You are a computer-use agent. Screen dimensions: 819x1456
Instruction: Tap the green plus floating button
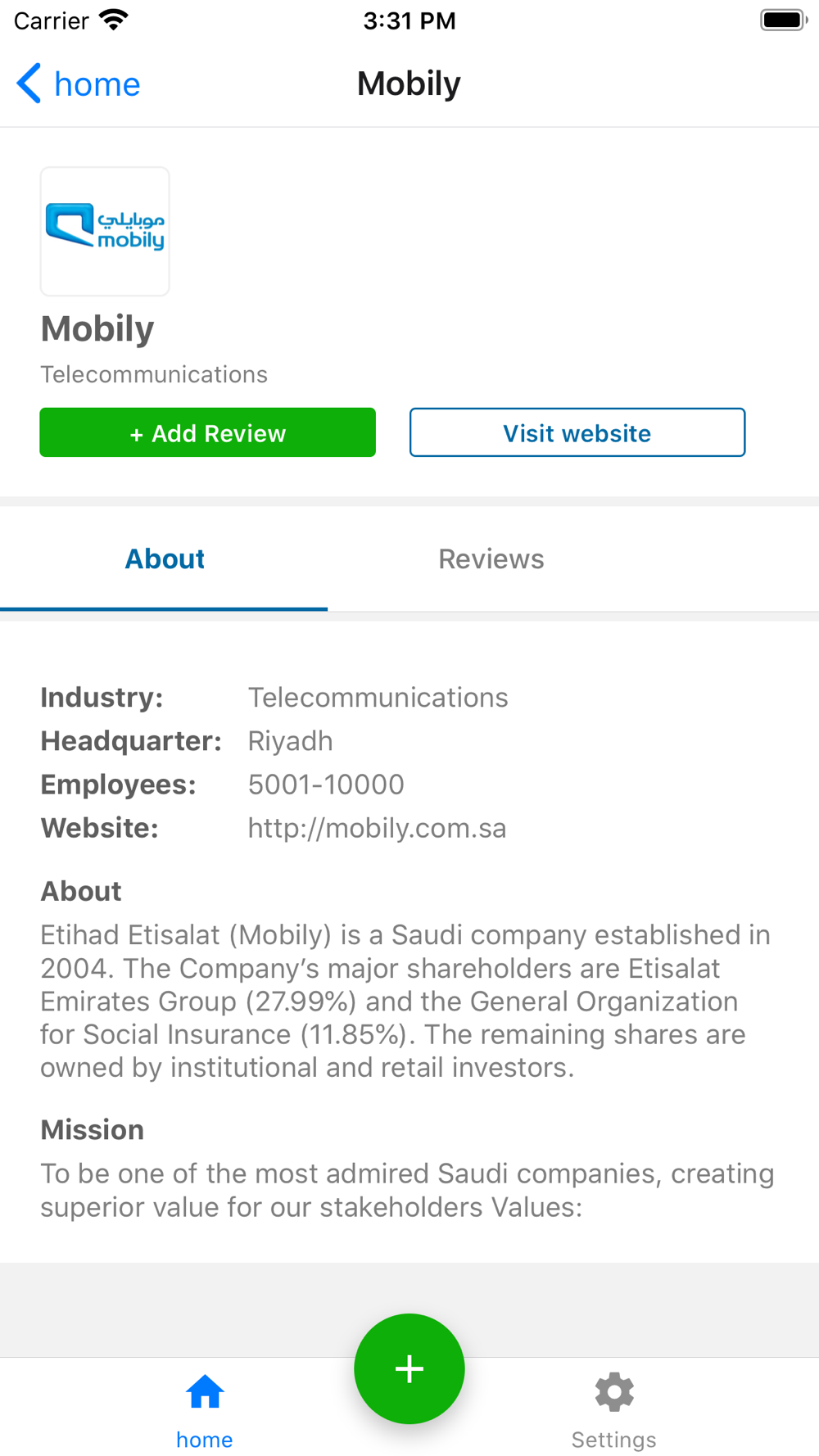pos(409,1368)
